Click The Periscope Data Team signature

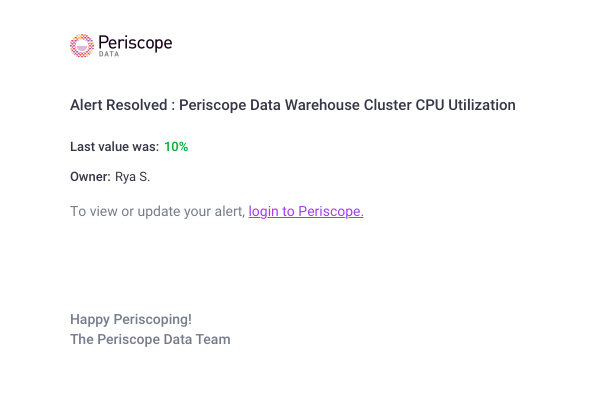click(x=150, y=340)
